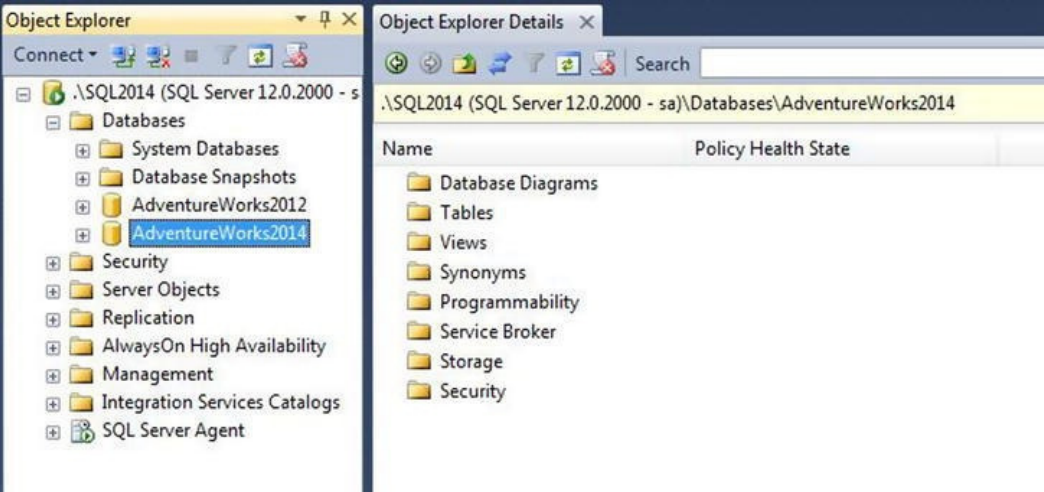Refresh the Object Explorer Details pane
Viewport: 1044px width, 492px height.
[568, 64]
